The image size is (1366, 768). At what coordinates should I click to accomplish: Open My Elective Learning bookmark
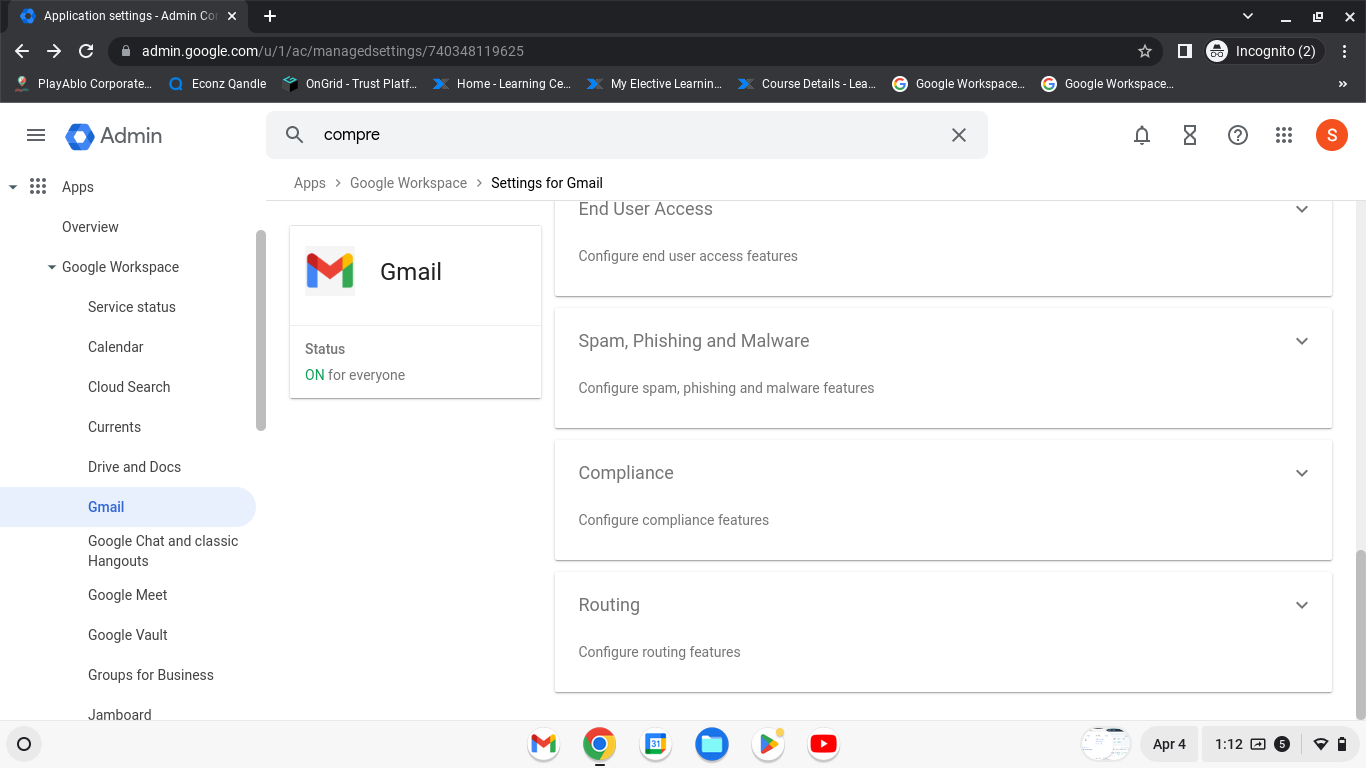655,84
